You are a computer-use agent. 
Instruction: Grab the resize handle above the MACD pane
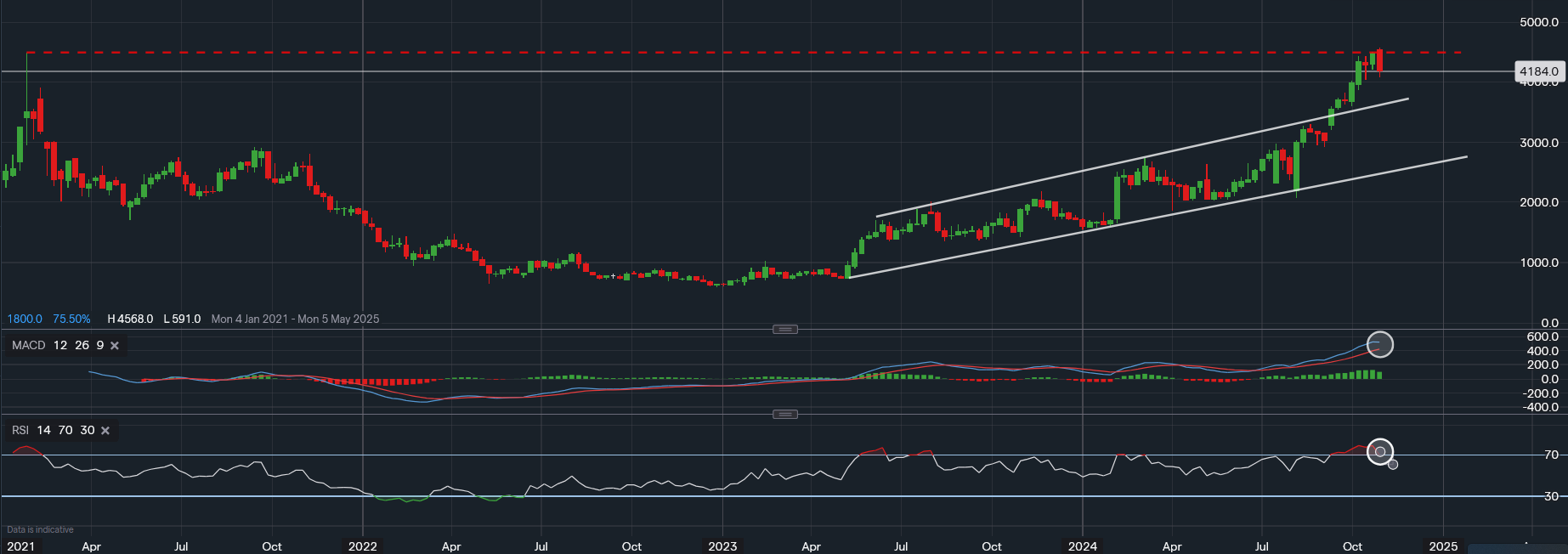(x=784, y=329)
